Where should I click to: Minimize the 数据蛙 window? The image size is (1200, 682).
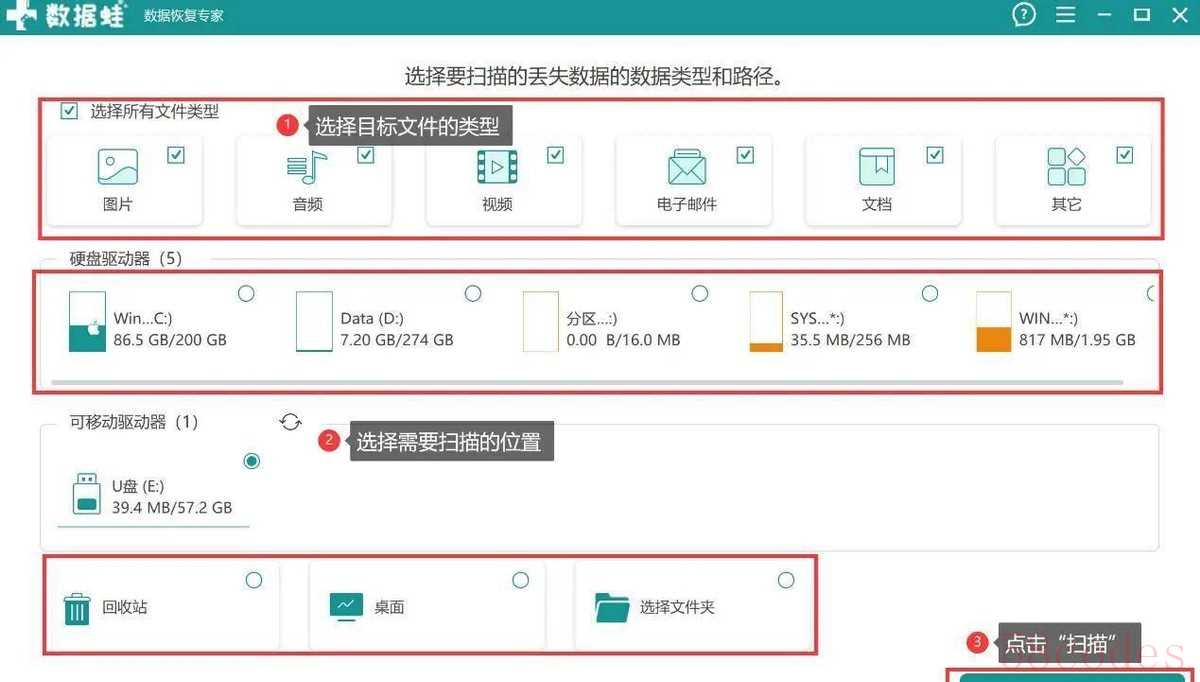point(1104,15)
